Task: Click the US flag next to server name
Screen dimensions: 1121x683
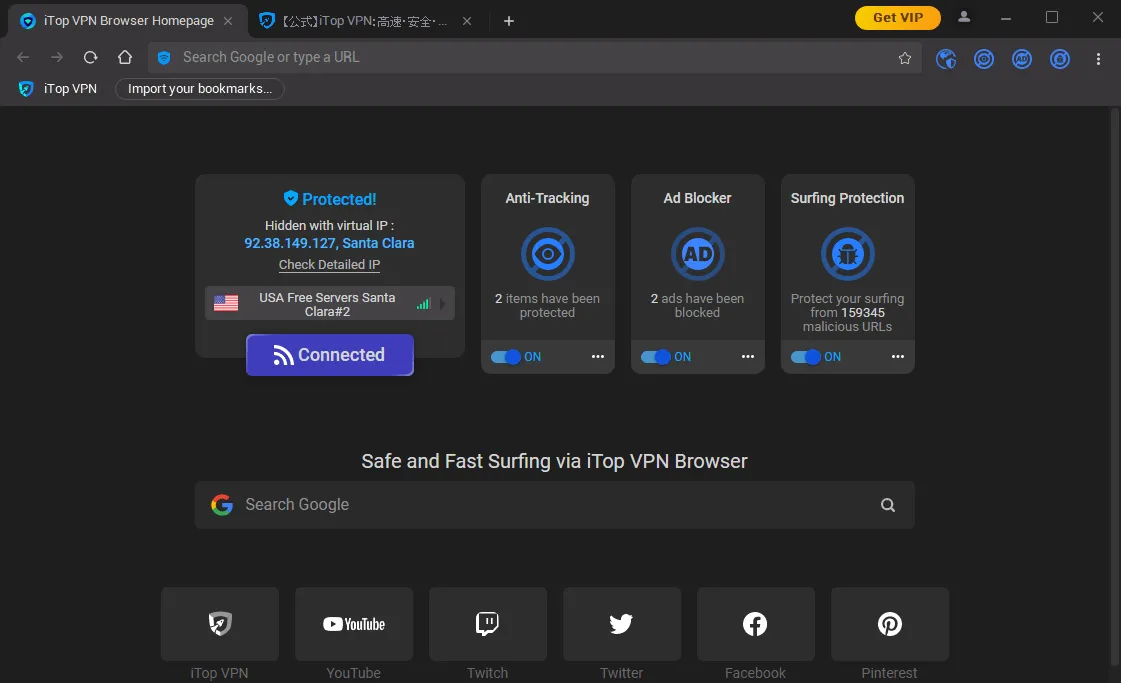Action: click(x=226, y=303)
